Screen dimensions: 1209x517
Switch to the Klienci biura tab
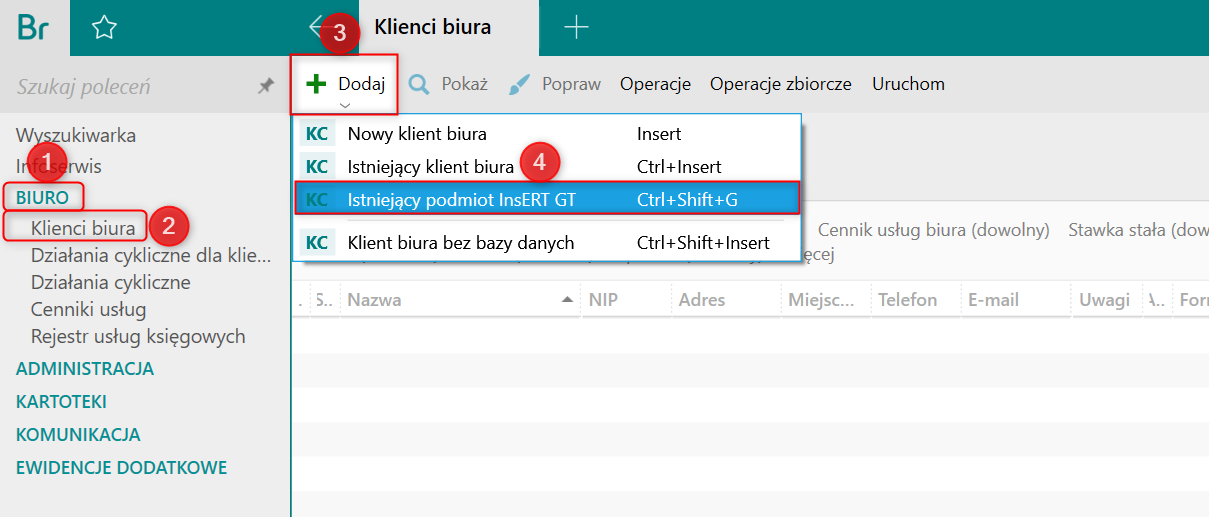pos(432,27)
